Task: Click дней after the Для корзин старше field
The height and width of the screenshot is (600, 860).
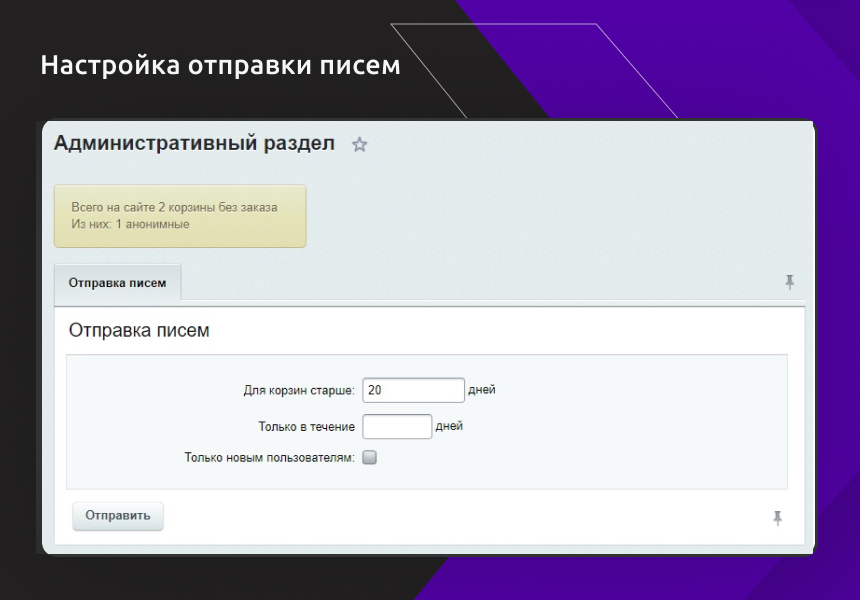Action: tap(482, 390)
